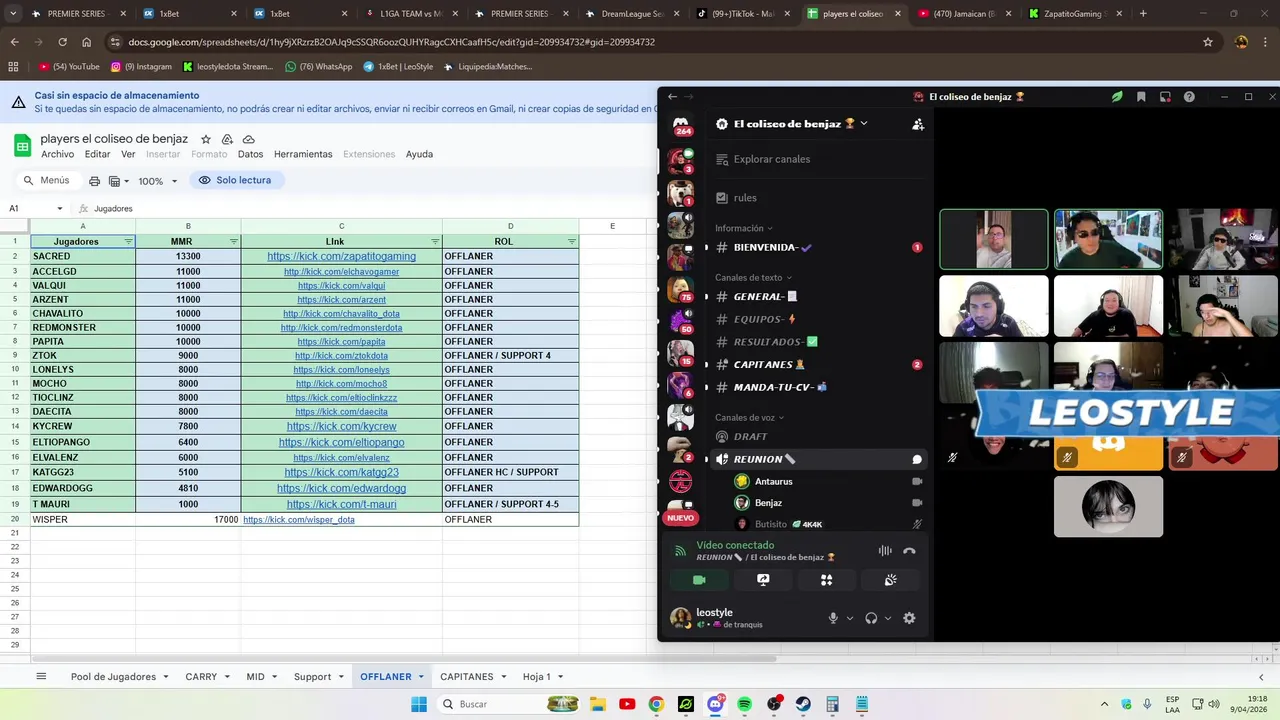
Task: Reload the page in Chrome
Action: click(x=62, y=42)
